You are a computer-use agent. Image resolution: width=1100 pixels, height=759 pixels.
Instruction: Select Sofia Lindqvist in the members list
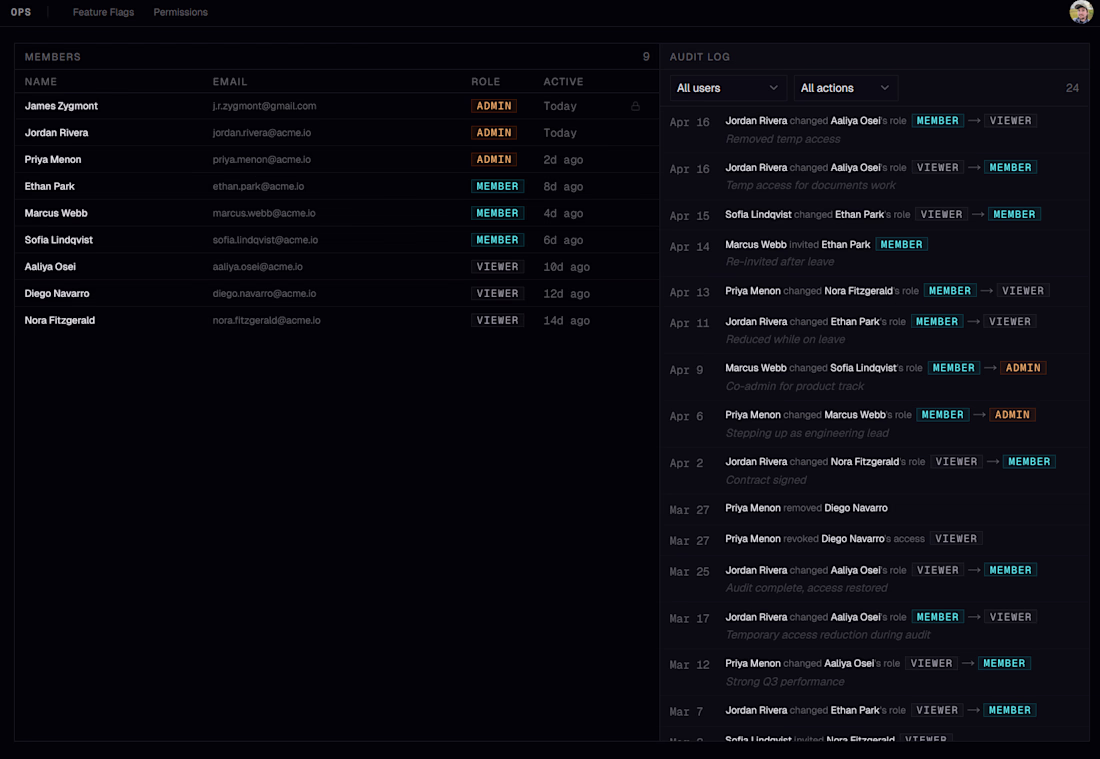click(x=59, y=240)
